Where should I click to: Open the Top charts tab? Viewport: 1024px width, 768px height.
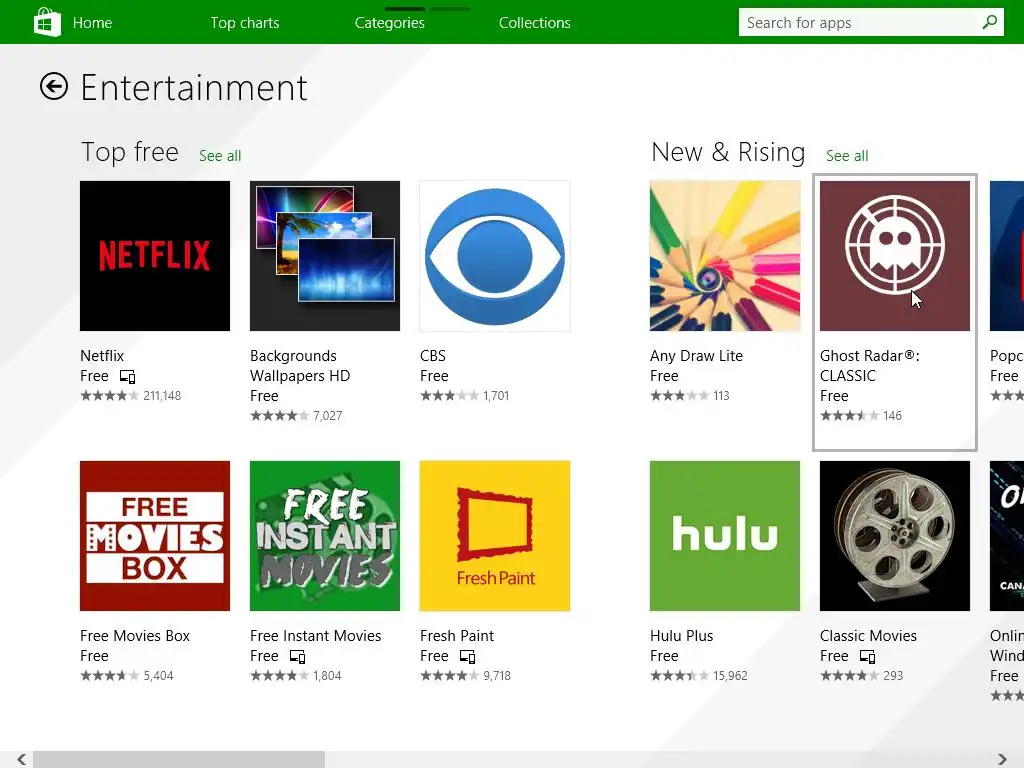click(x=245, y=23)
